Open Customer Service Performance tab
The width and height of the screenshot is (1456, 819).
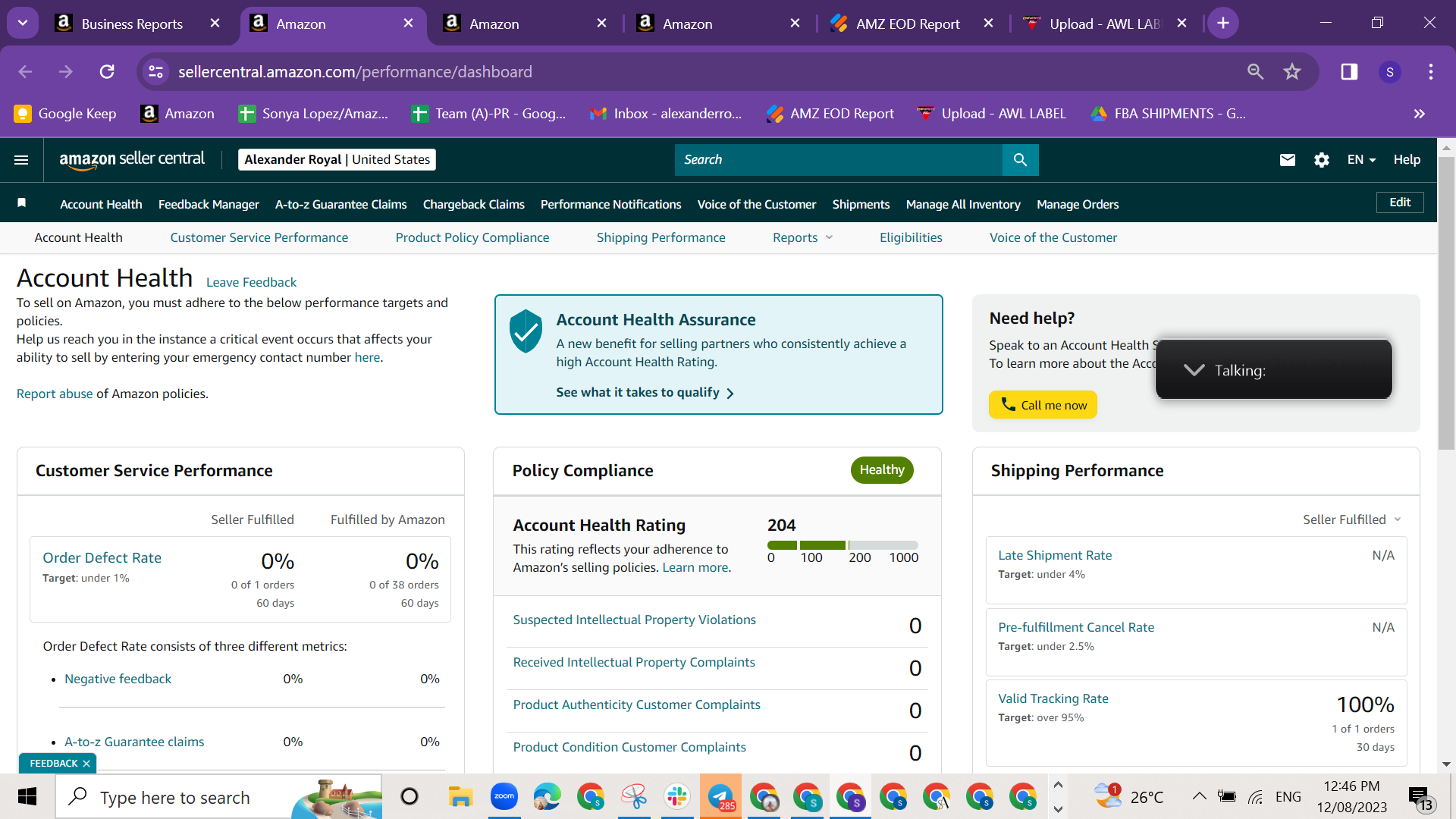coord(259,237)
